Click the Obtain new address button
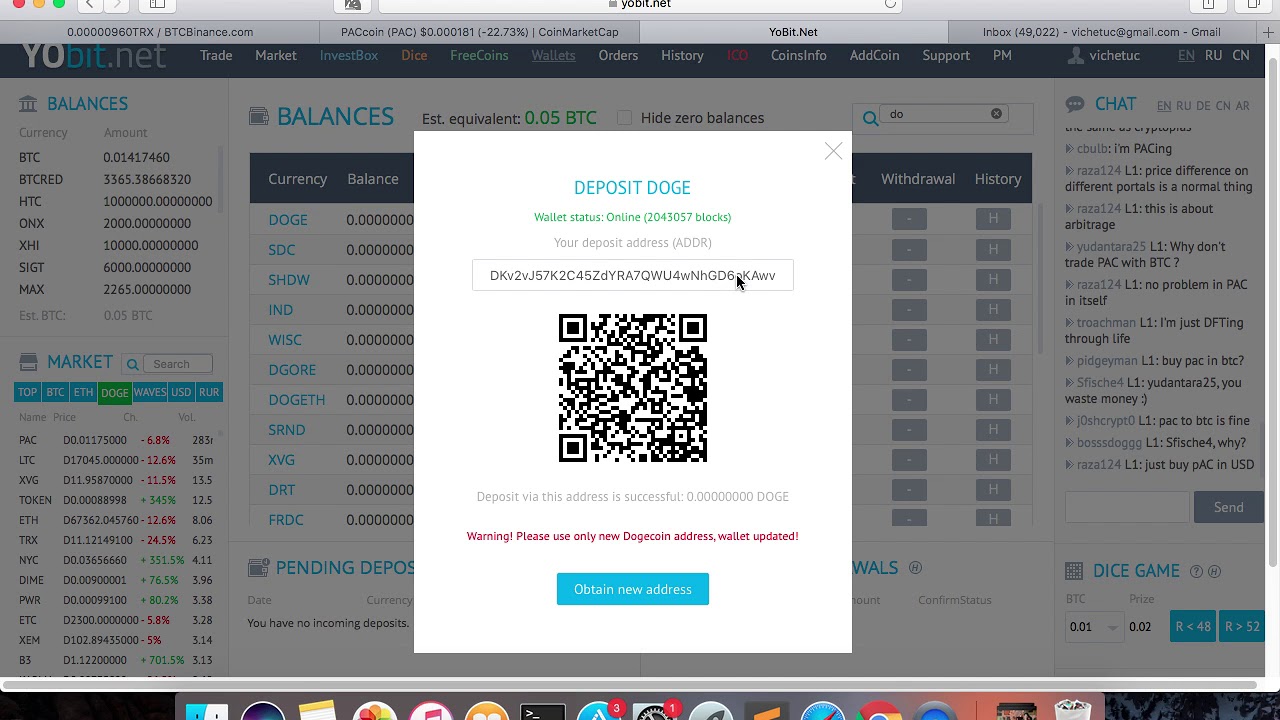Viewport: 1280px width, 720px height. (632, 589)
